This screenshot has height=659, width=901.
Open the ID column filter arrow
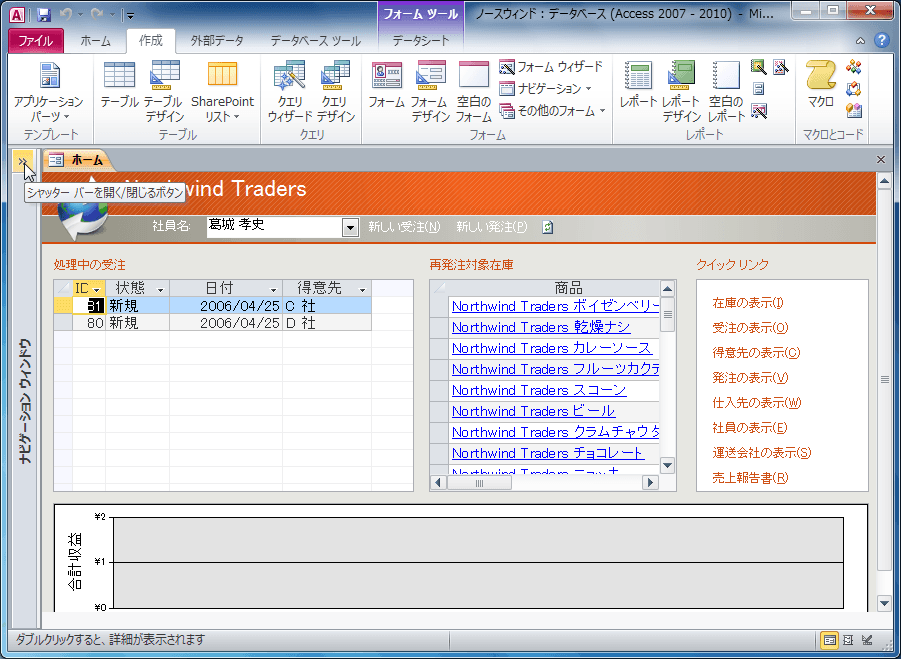point(97,290)
